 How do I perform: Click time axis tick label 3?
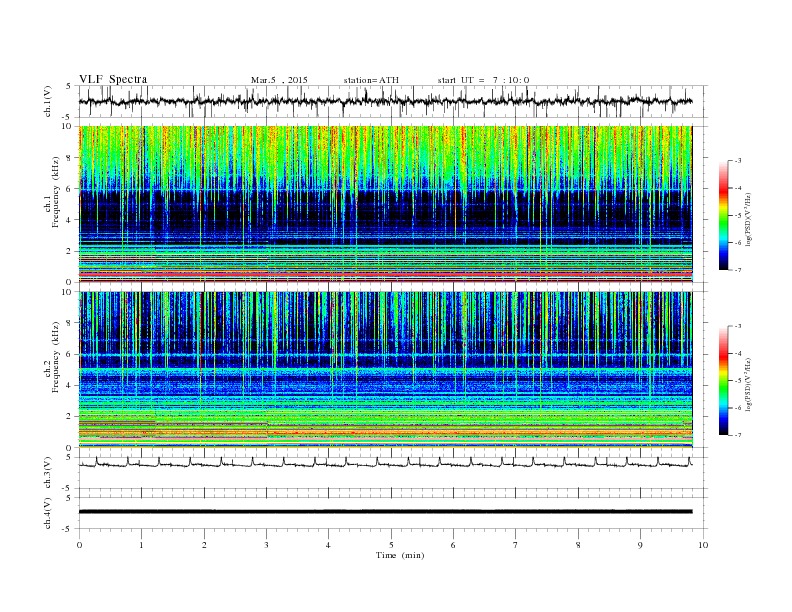pyautogui.click(x=267, y=545)
